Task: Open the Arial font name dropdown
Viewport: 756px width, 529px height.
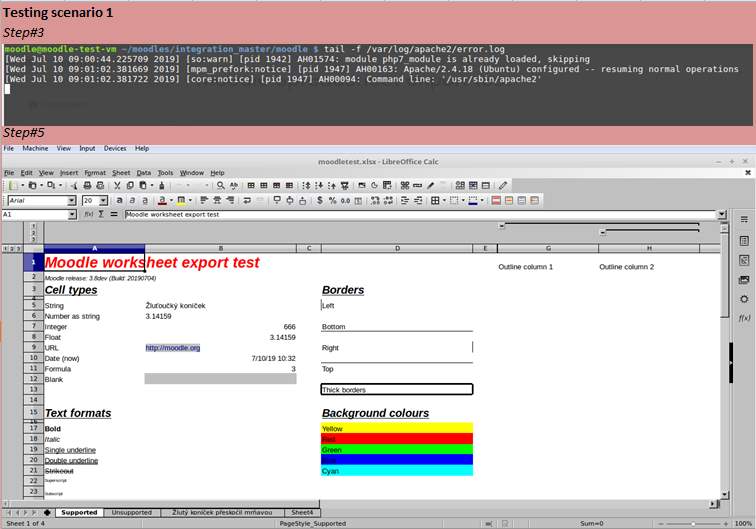Action: coord(71,200)
